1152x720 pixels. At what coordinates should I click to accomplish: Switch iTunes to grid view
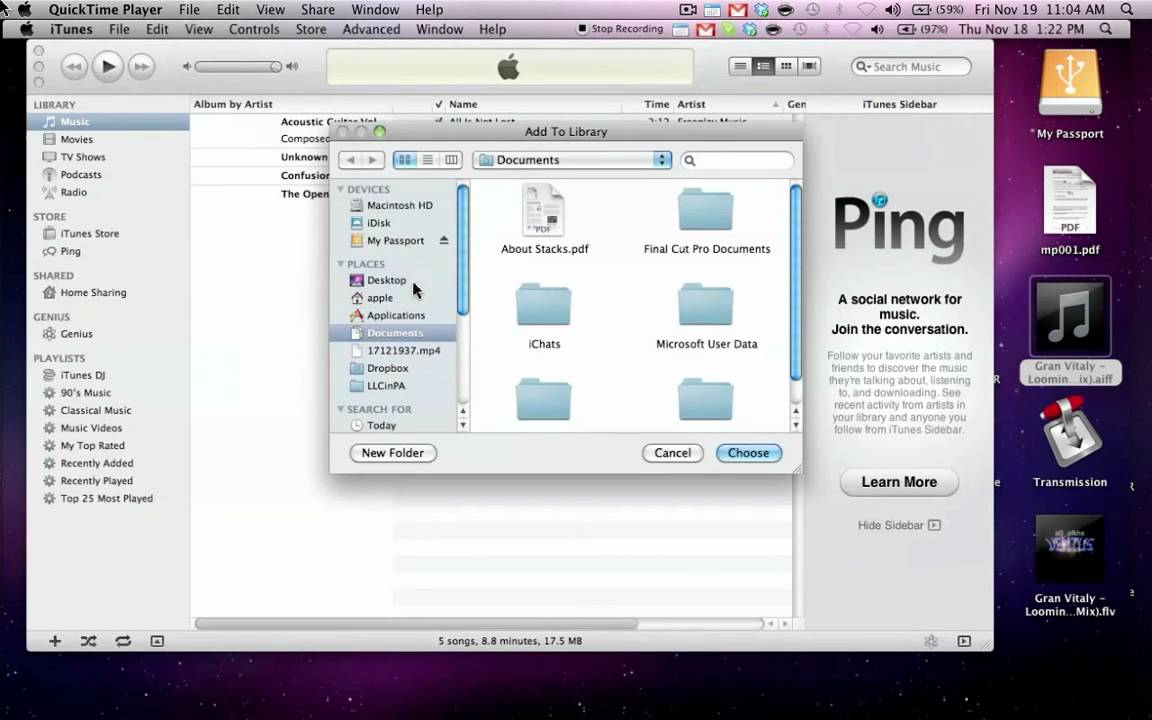click(x=786, y=66)
